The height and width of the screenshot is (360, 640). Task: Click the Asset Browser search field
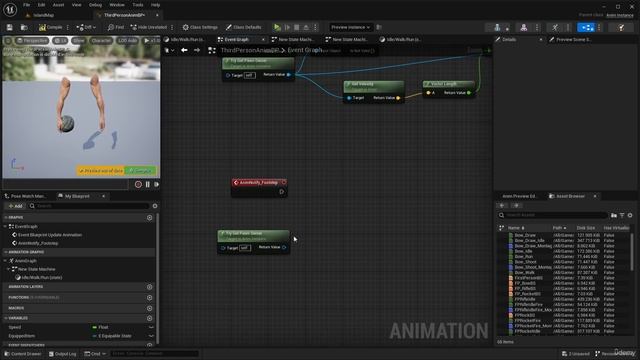553,215
